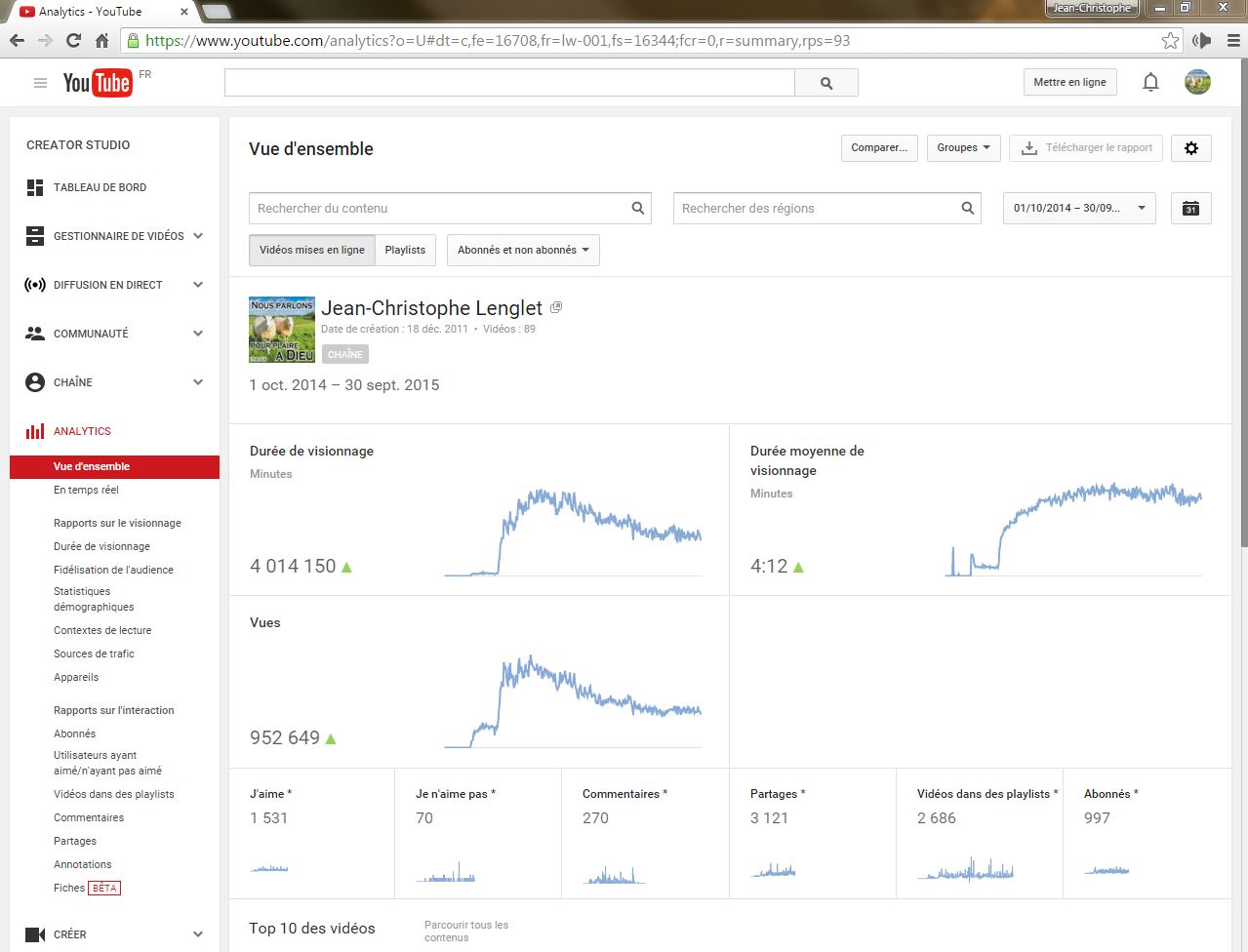Switch to the Playlists toggle
The image size is (1248, 952).
click(405, 250)
